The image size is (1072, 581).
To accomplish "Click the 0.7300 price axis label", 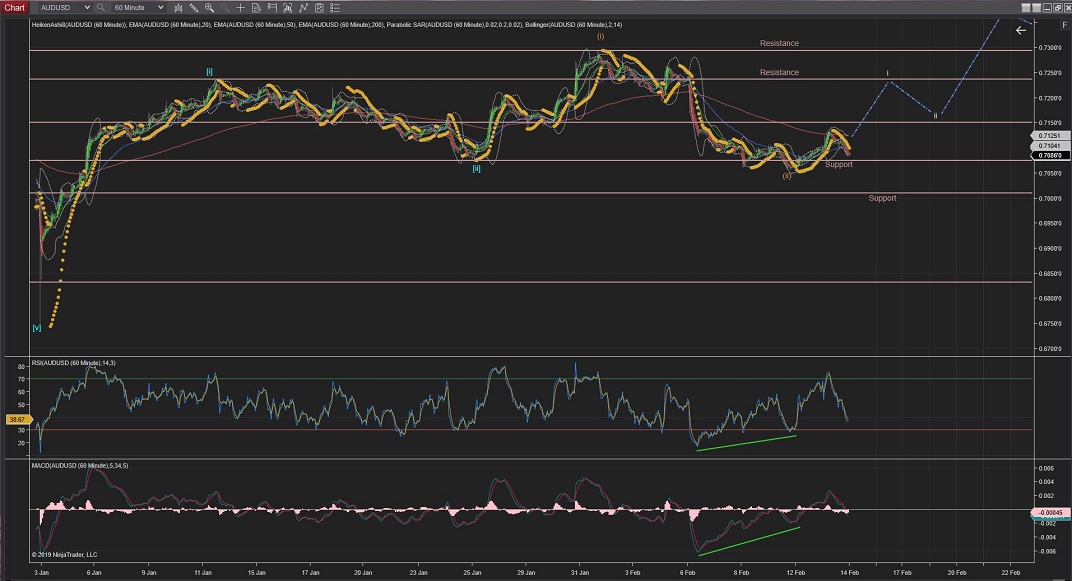I will (x=1051, y=48).
